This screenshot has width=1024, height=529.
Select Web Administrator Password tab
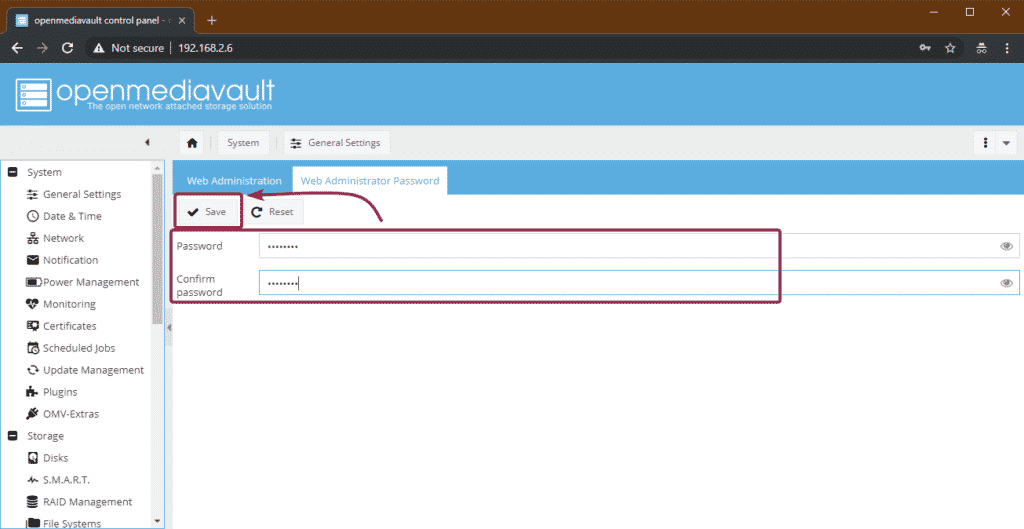[x=370, y=181]
